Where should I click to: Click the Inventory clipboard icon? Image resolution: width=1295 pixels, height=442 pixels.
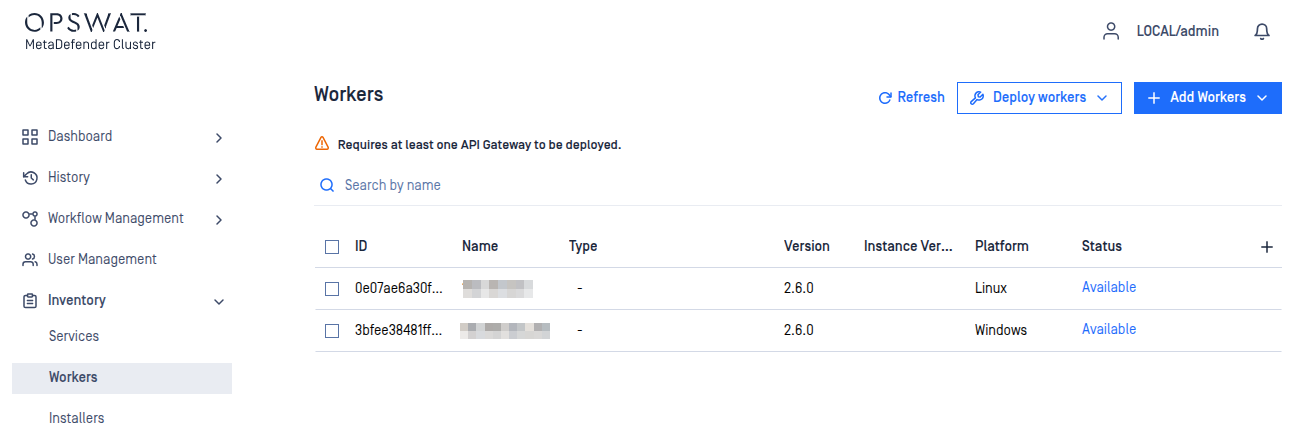pyautogui.click(x=30, y=301)
